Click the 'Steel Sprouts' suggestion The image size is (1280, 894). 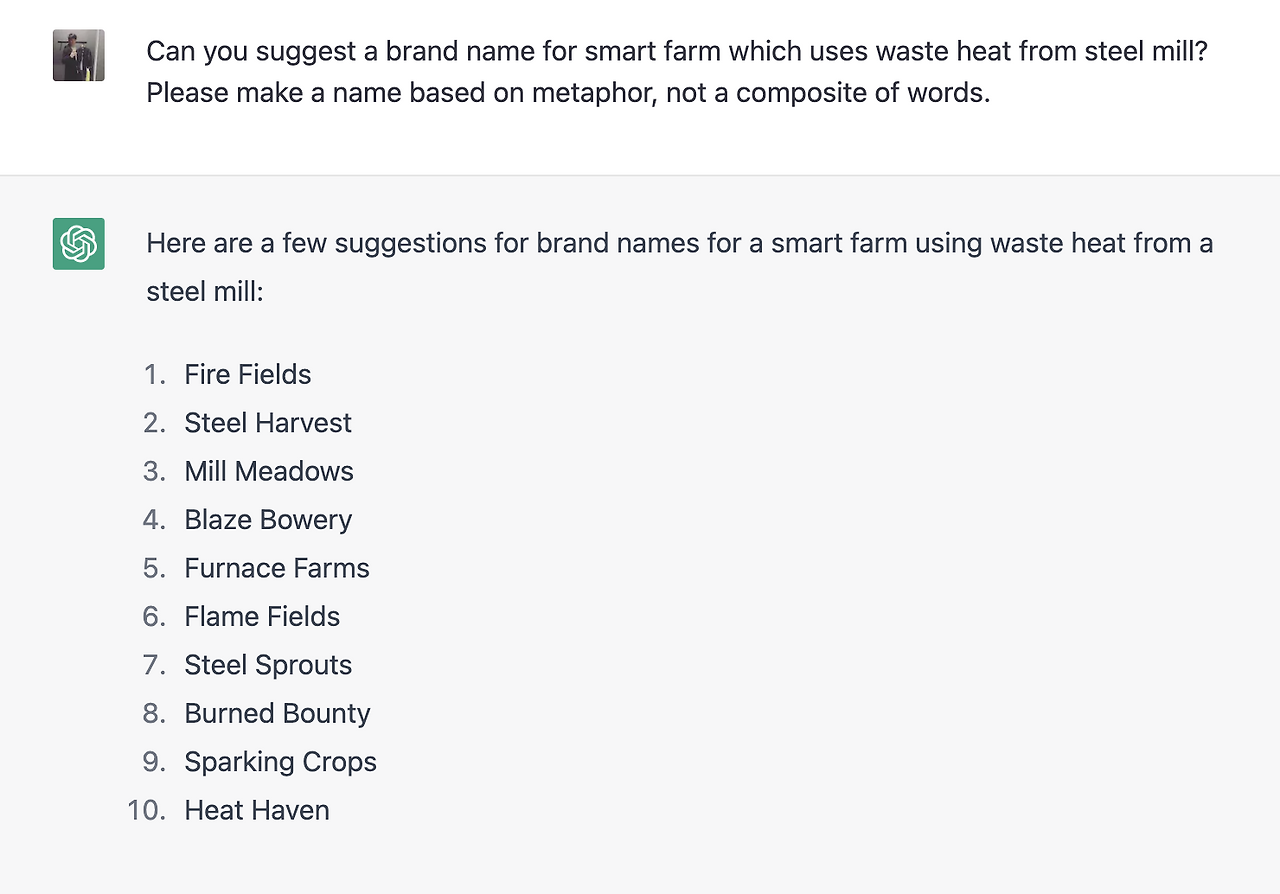pos(267,665)
